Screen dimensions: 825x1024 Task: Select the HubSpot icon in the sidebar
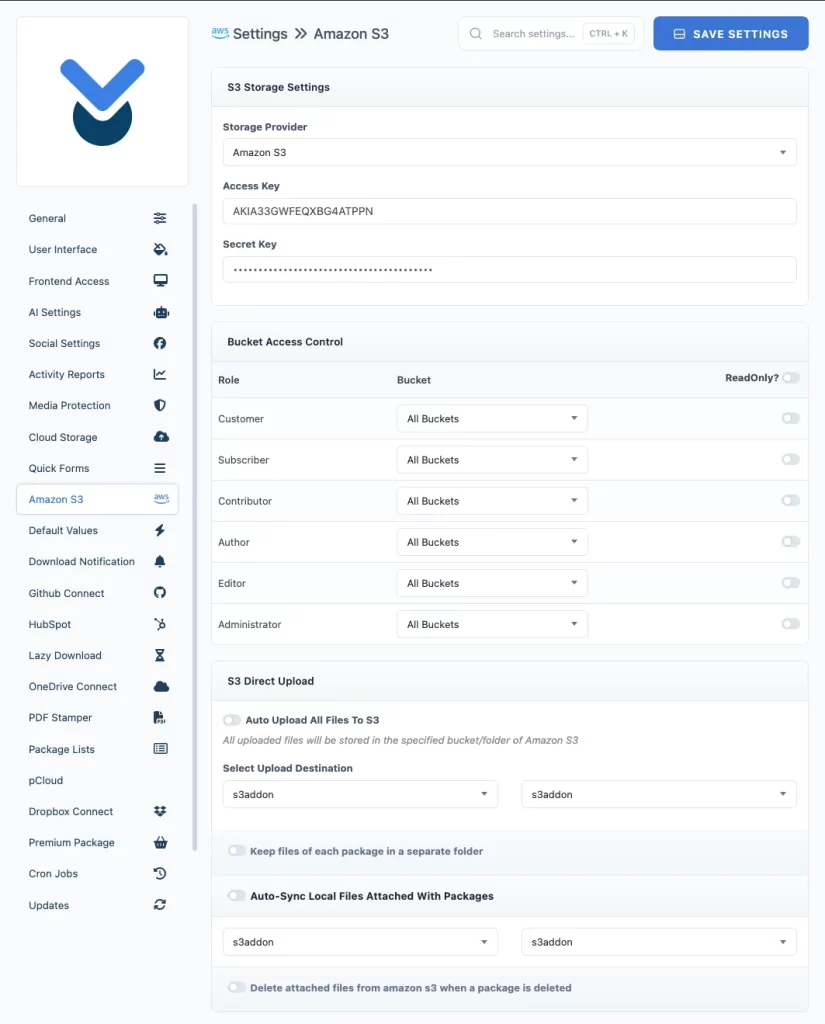[x=160, y=624]
